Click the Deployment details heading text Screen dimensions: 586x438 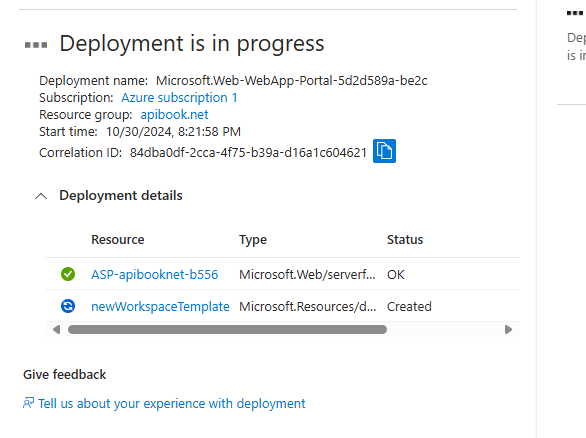point(121,195)
